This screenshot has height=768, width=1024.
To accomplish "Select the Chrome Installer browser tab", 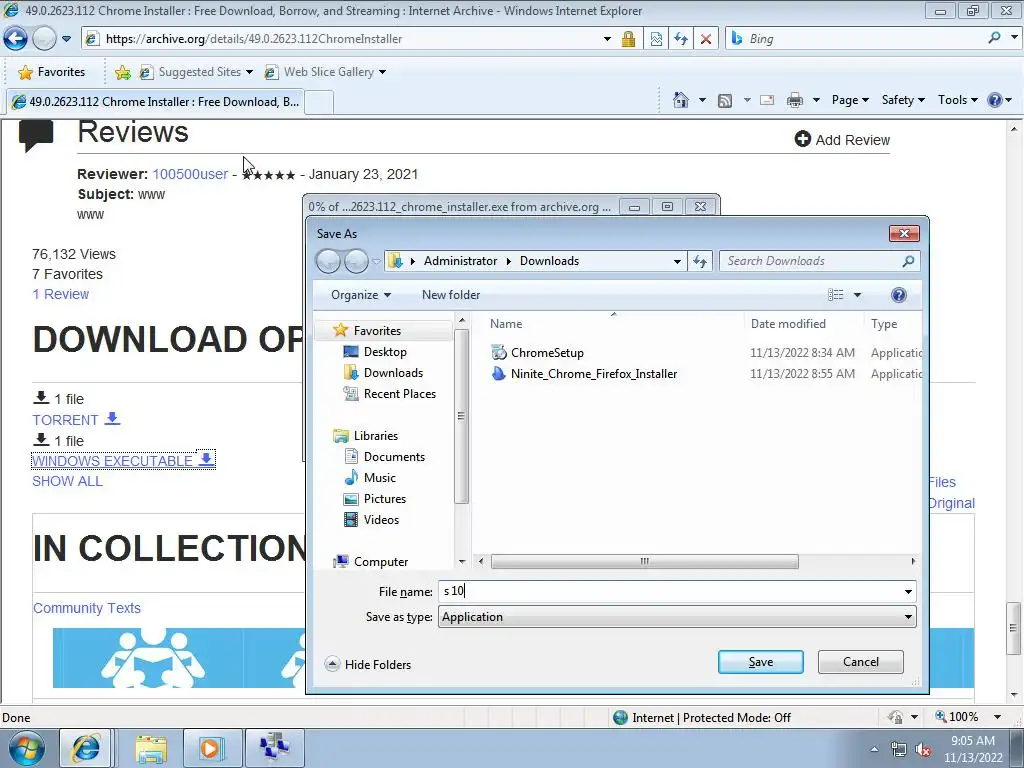I will tap(155, 102).
